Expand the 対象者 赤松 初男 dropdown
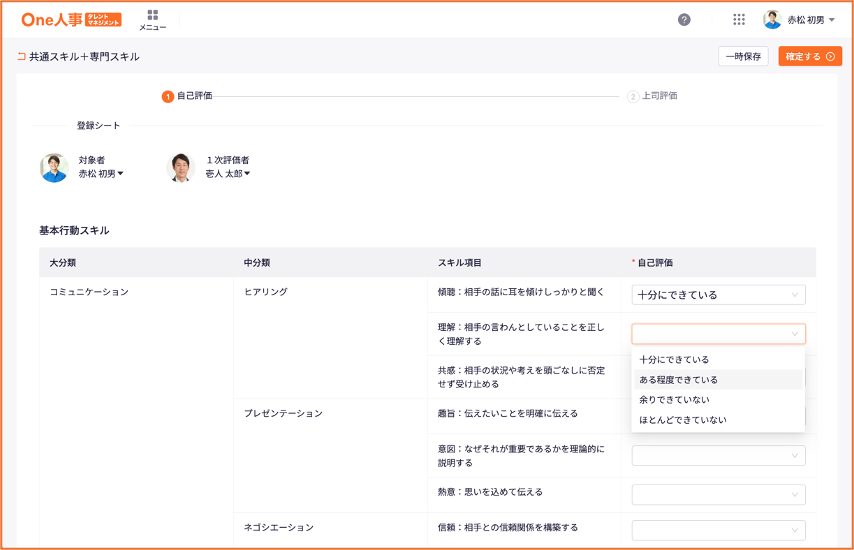Image resolution: width=854 pixels, height=550 pixels. [101, 174]
